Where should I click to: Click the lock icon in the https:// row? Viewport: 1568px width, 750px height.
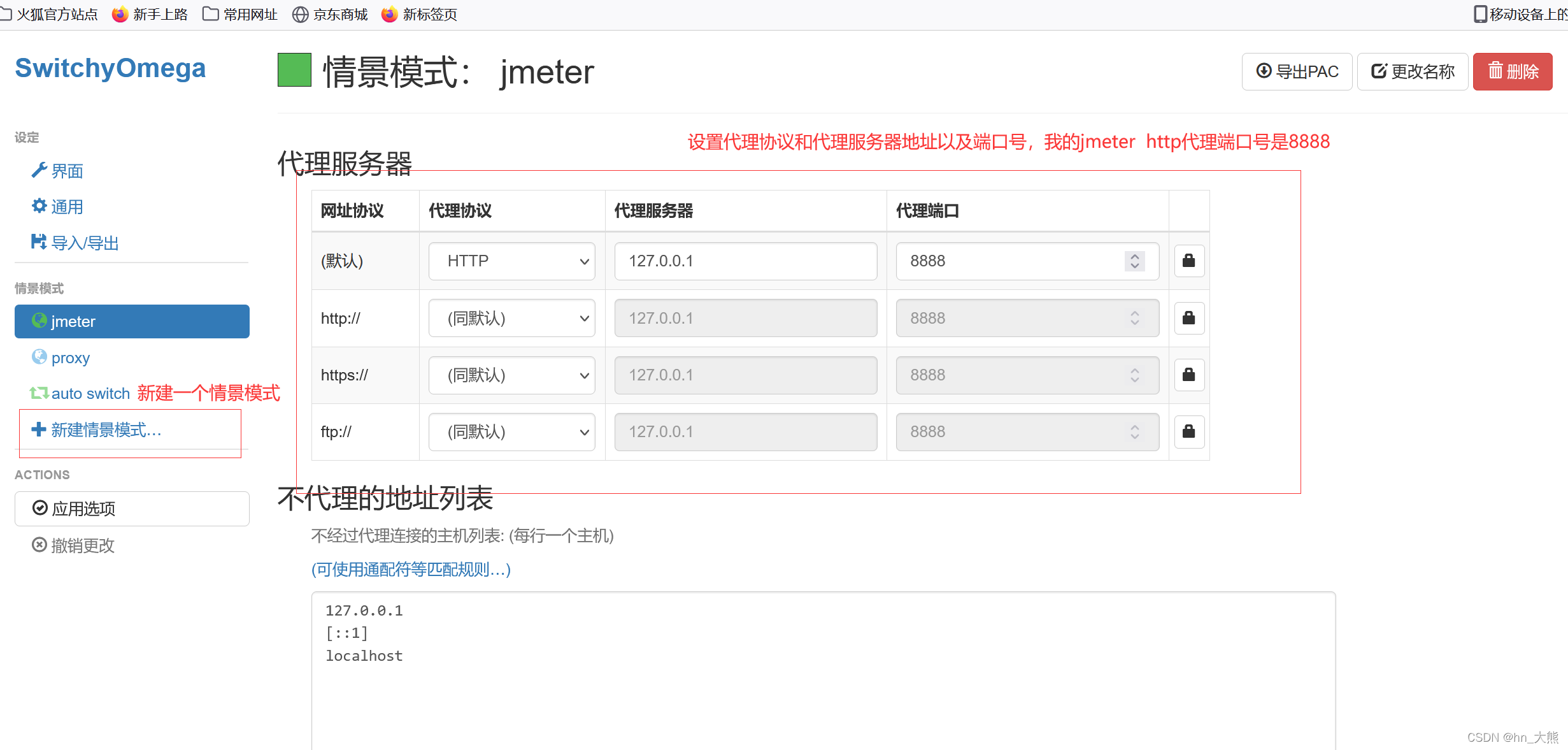coord(1188,375)
